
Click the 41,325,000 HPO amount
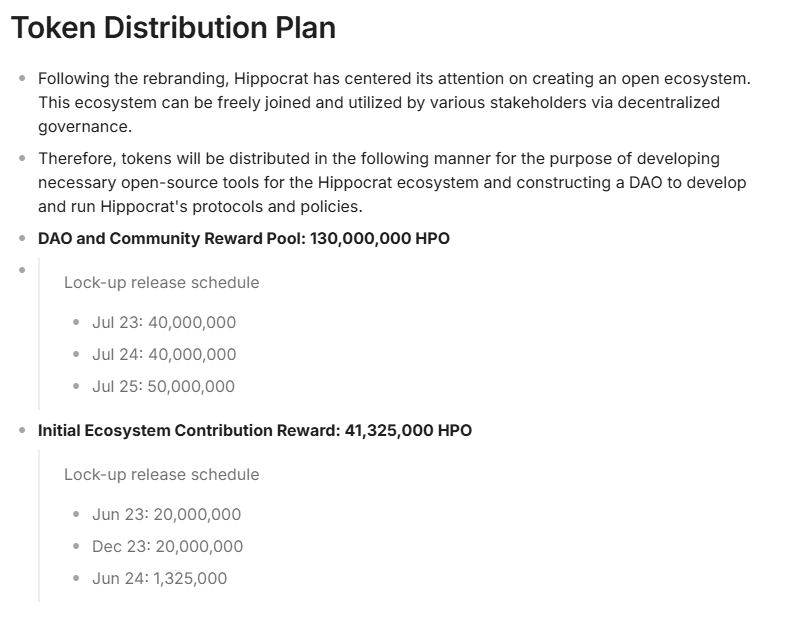click(x=409, y=431)
